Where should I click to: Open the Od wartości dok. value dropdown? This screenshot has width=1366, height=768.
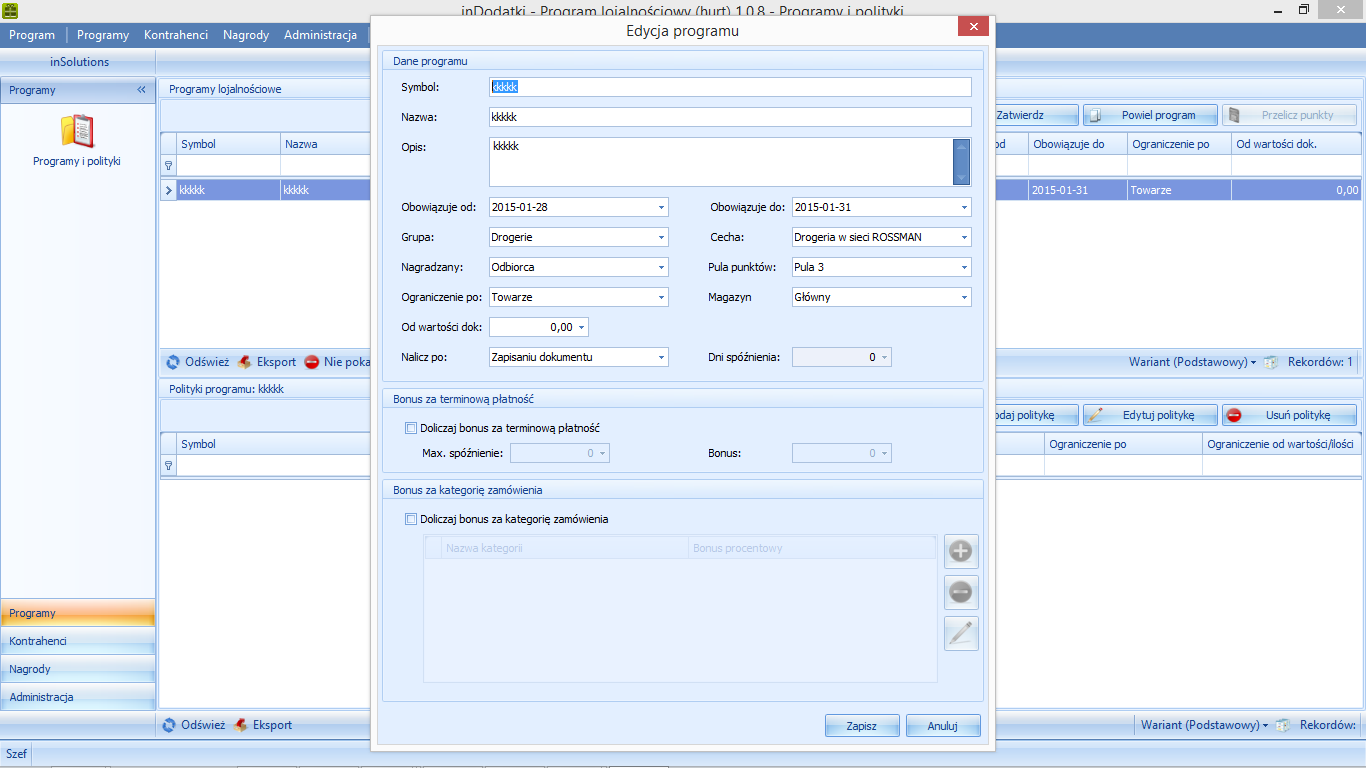(582, 327)
